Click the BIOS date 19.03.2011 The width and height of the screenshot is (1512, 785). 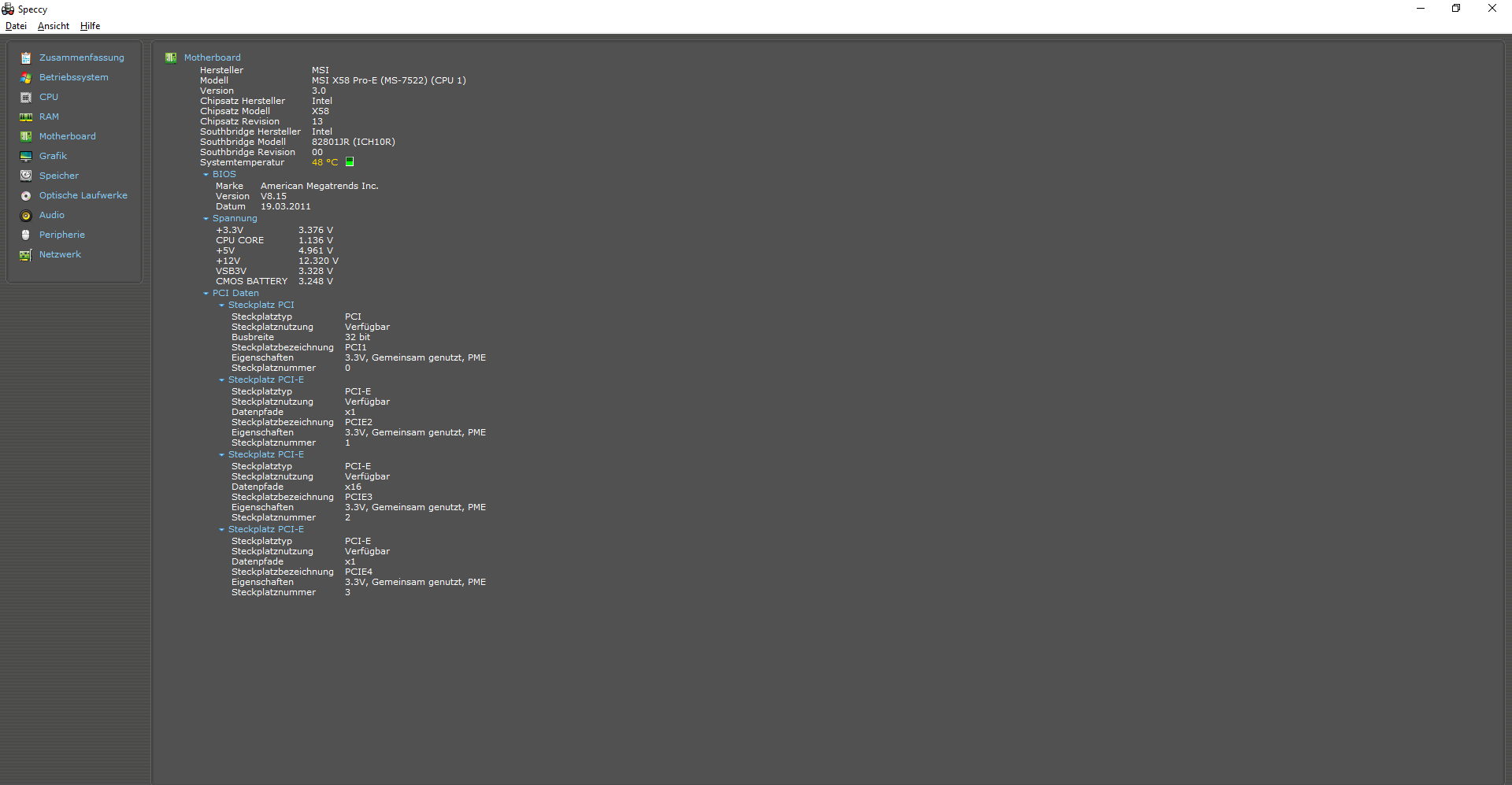click(286, 206)
